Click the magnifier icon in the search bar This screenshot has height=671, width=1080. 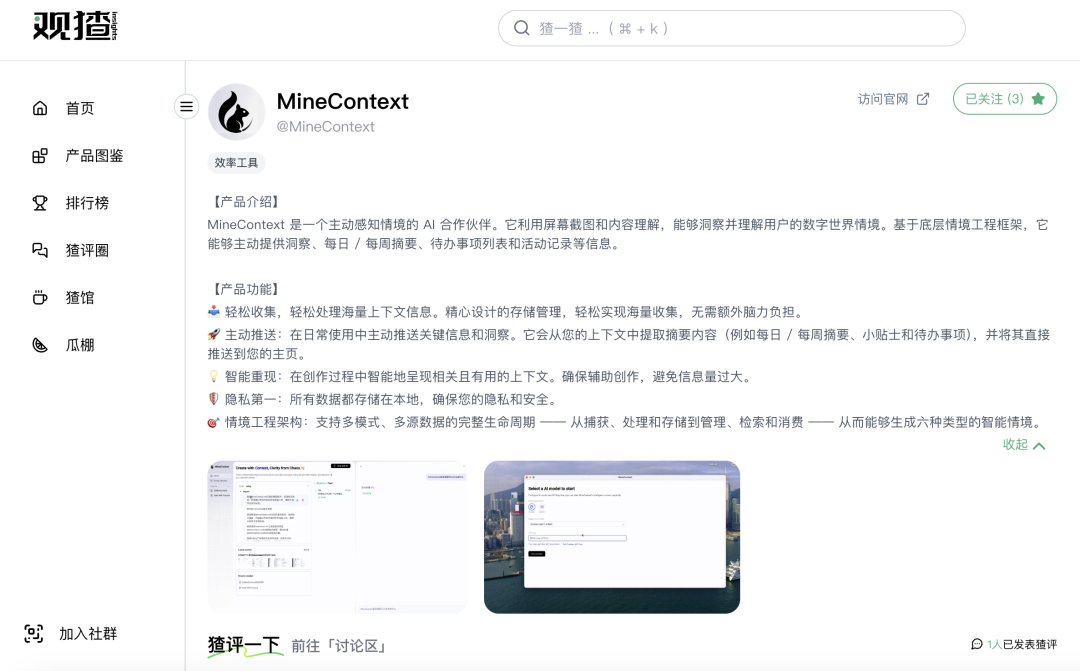tap(522, 28)
